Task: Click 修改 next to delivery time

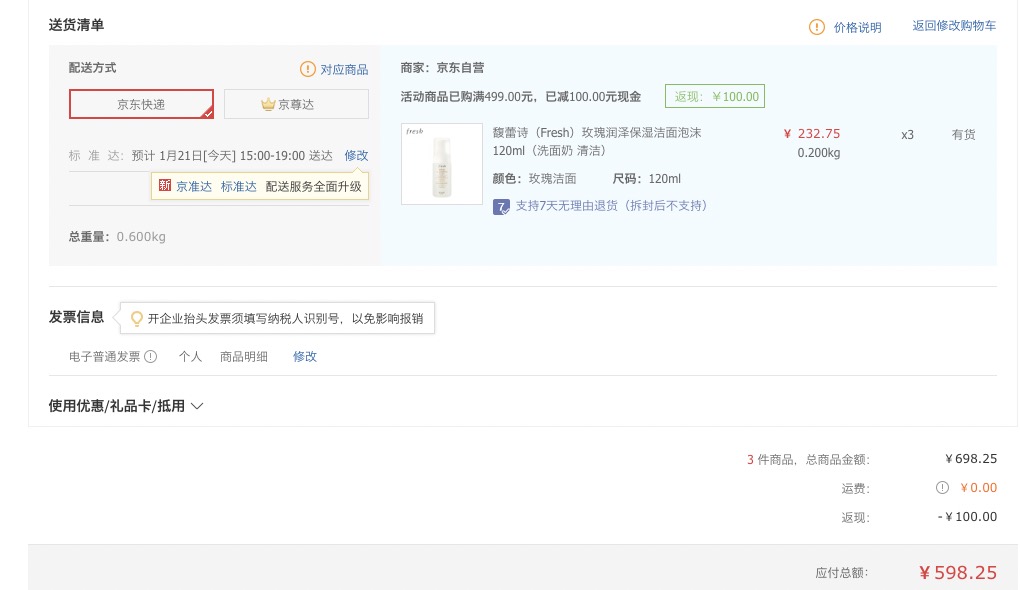Action: click(356, 155)
